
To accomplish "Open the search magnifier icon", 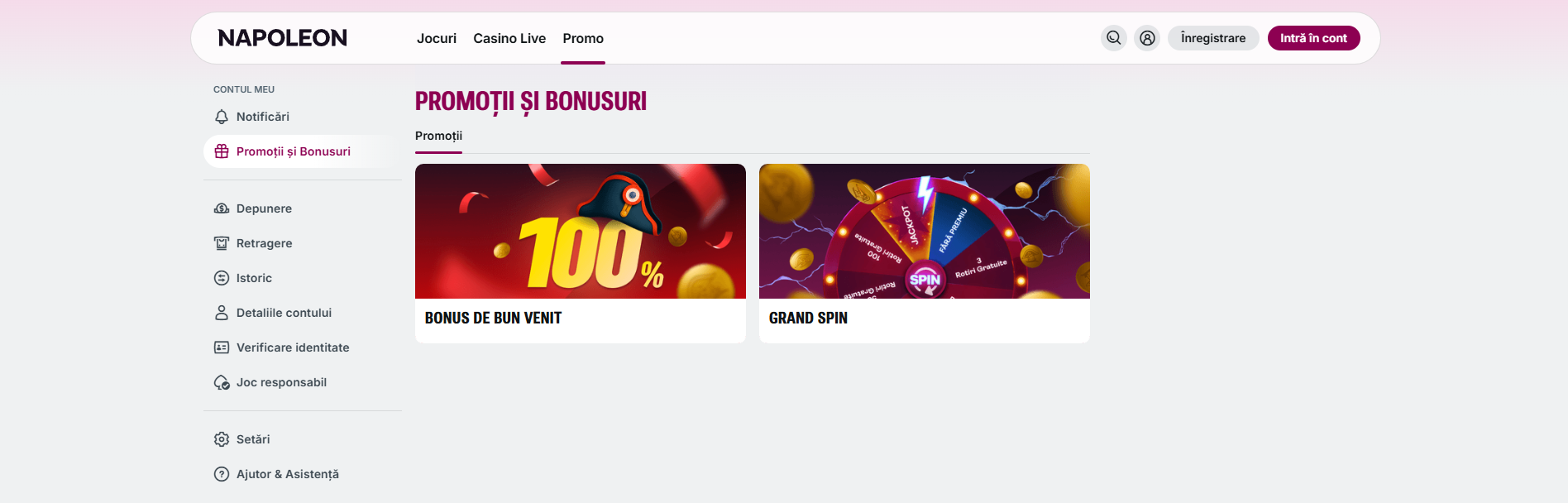I will click(x=1114, y=38).
